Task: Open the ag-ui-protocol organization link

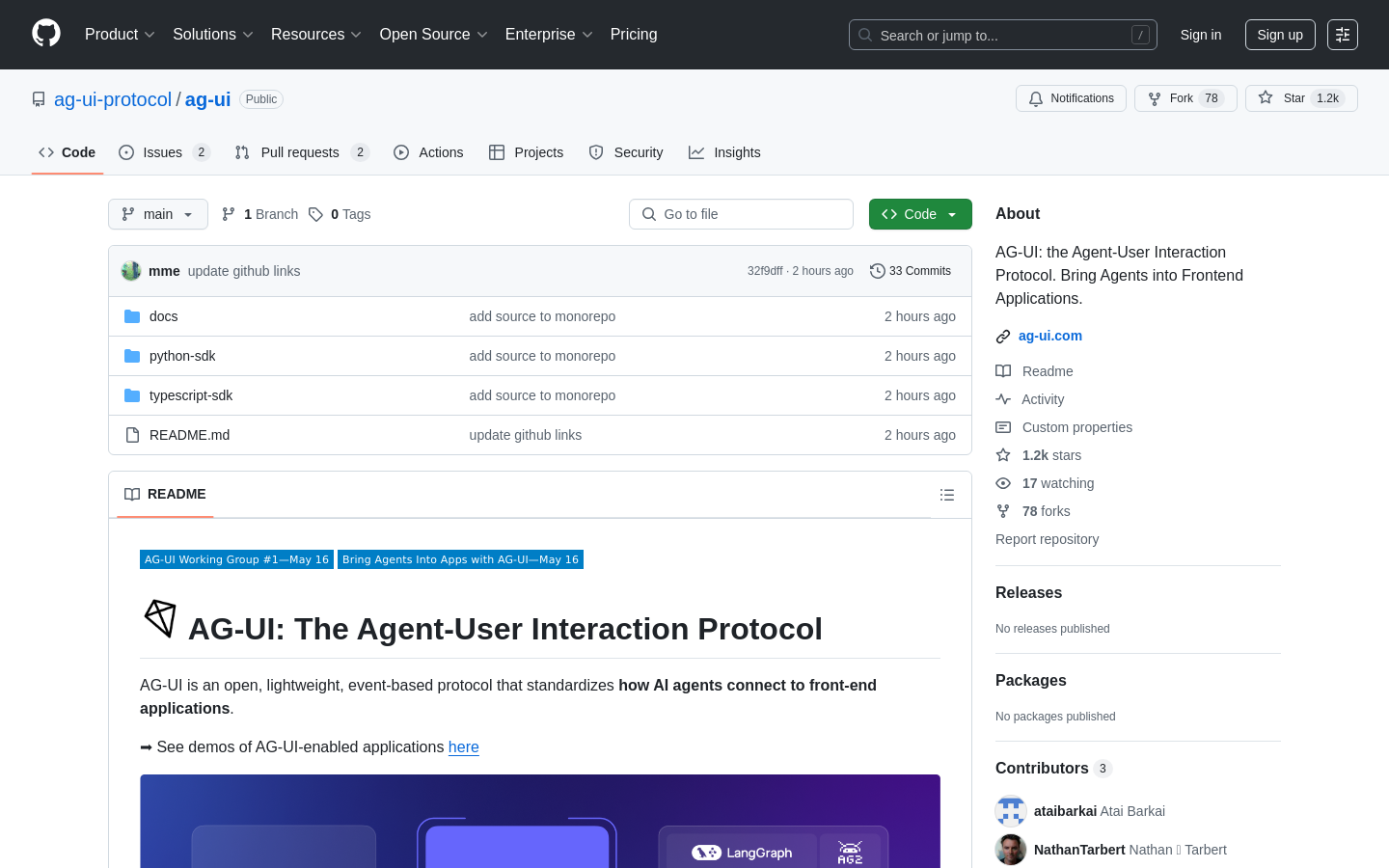Action: point(113,99)
